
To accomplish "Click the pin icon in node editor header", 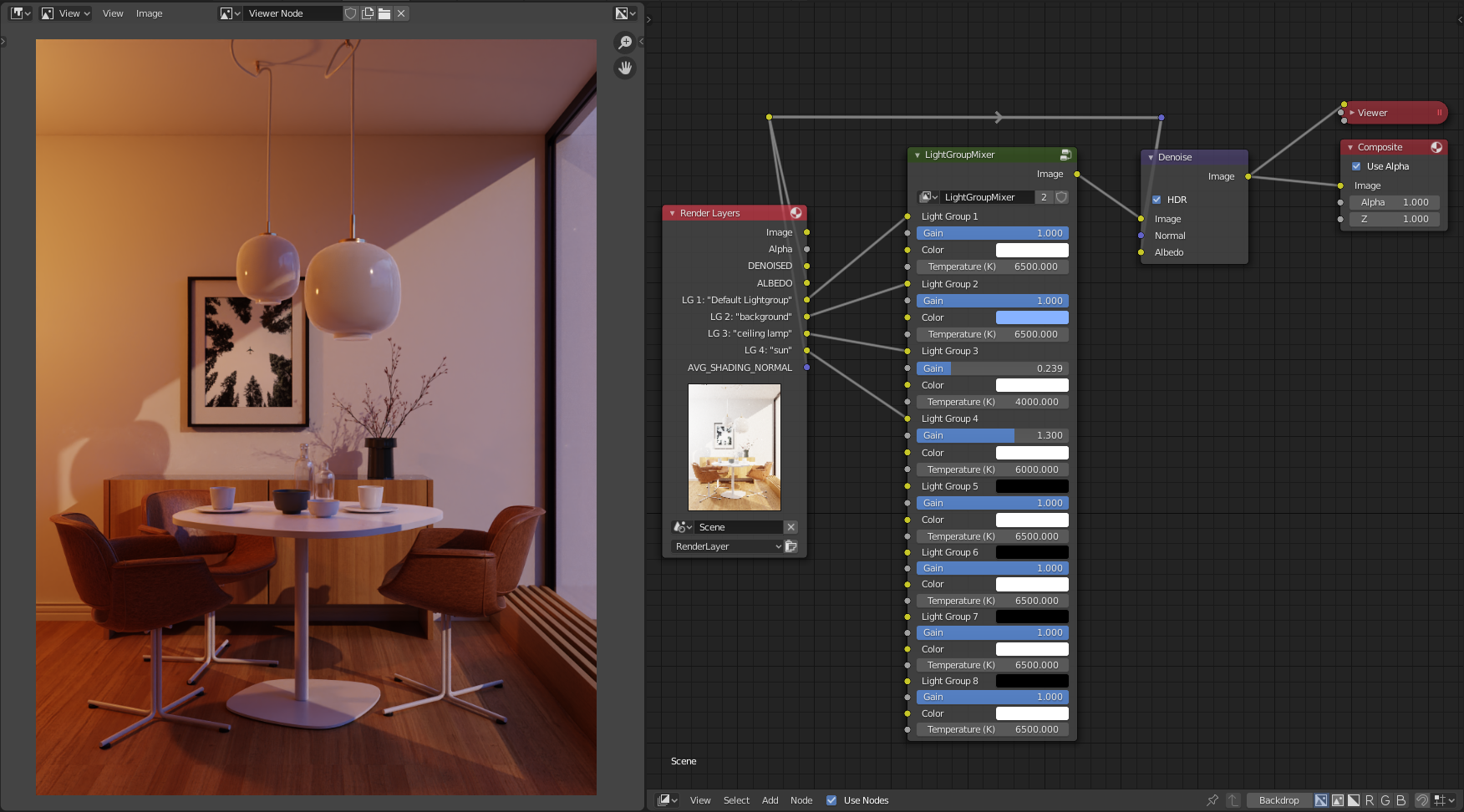I will pyautogui.click(x=1212, y=800).
